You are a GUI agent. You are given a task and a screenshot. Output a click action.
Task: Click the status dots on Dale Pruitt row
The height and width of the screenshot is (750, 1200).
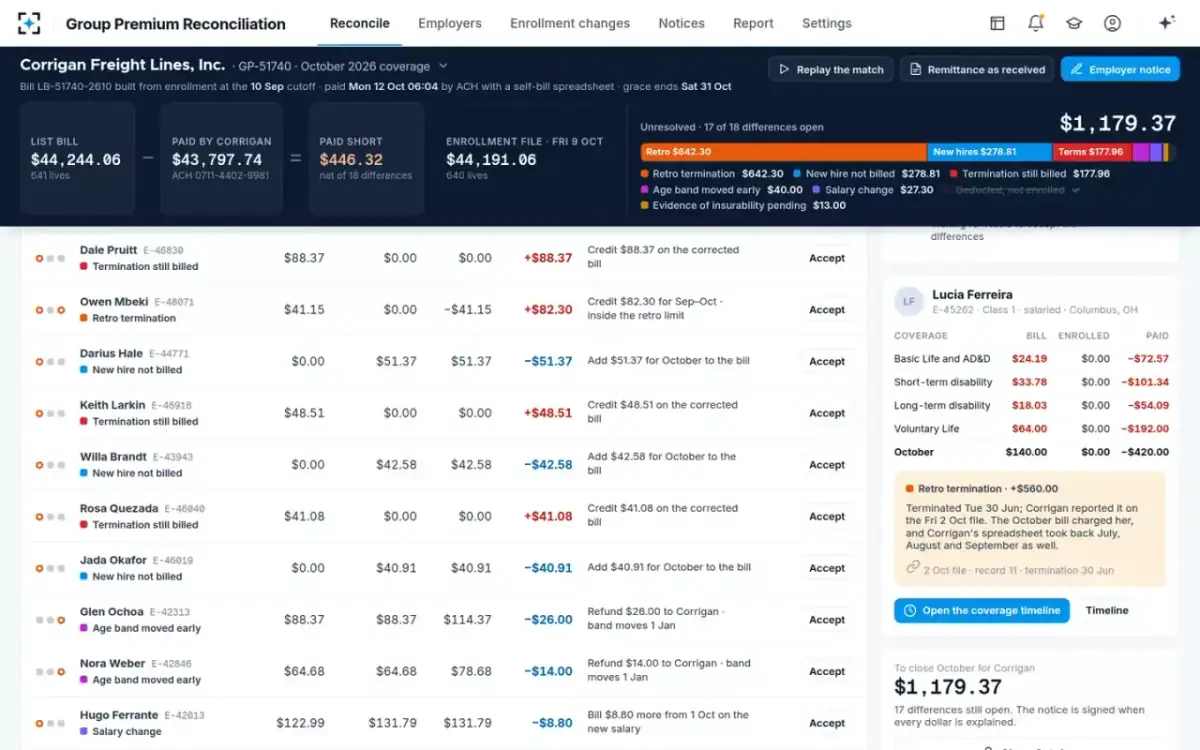click(50, 258)
